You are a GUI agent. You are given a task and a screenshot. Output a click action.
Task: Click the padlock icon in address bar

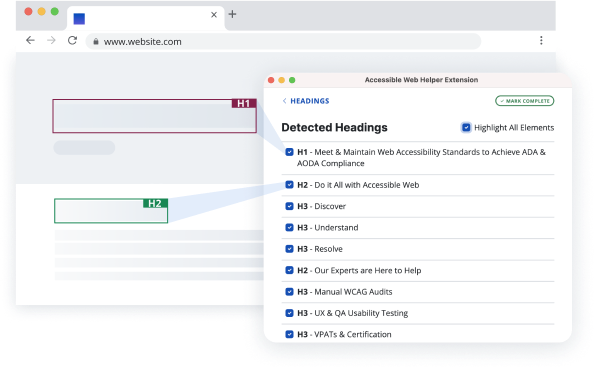96,42
